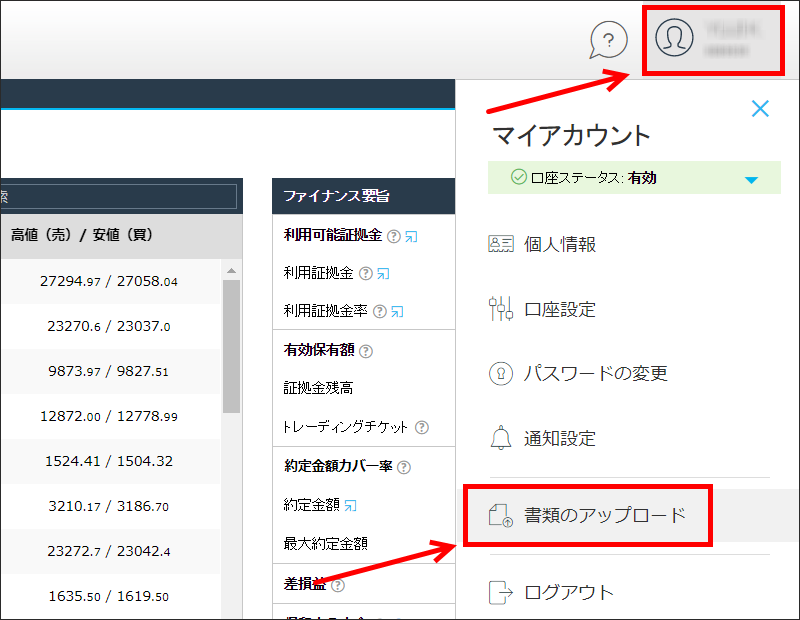The image size is (800, 620).
Task: Click the user profile avatar icon
Action: (674, 38)
